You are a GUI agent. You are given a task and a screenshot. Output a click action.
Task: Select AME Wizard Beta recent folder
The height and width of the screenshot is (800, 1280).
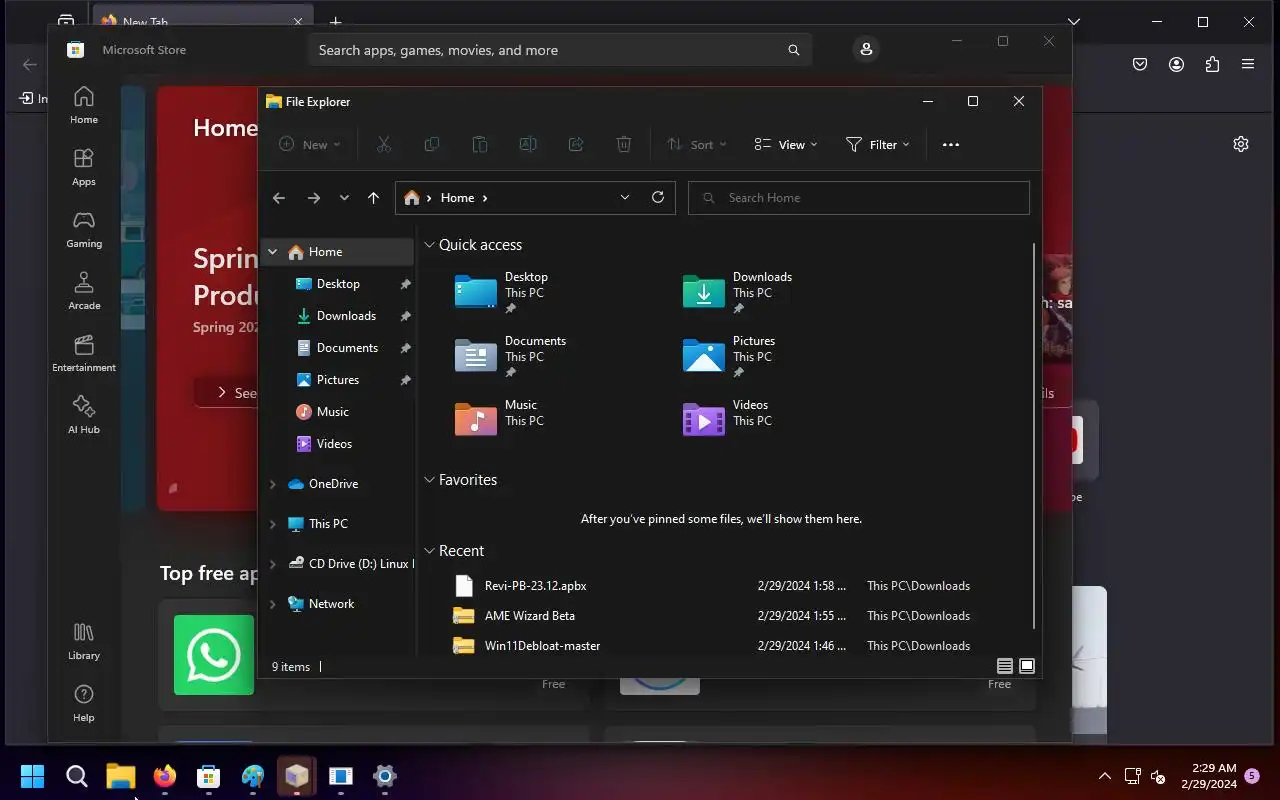point(725,616)
